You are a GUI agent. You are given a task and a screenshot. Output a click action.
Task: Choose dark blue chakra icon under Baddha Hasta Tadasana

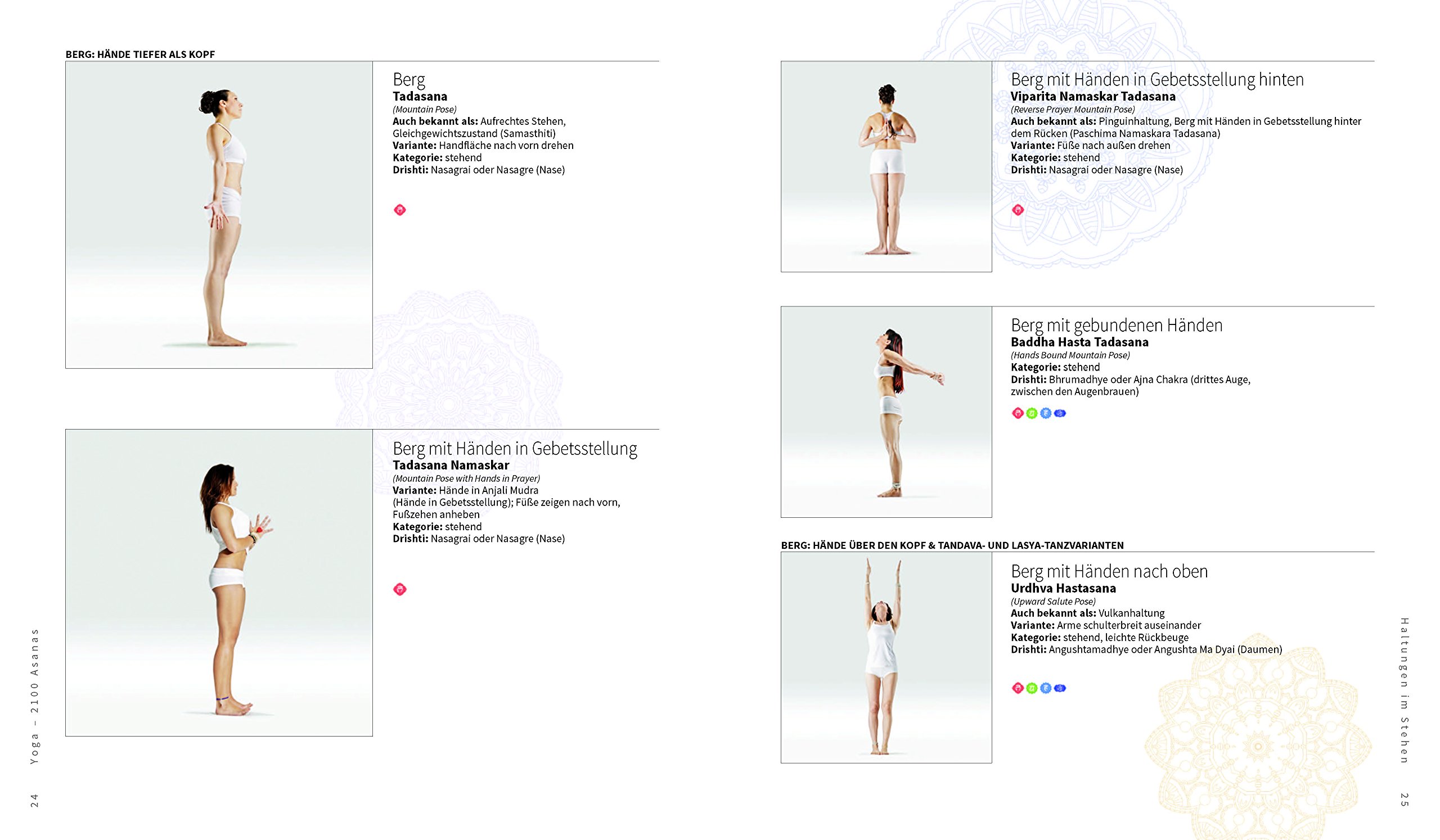click(x=1060, y=413)
